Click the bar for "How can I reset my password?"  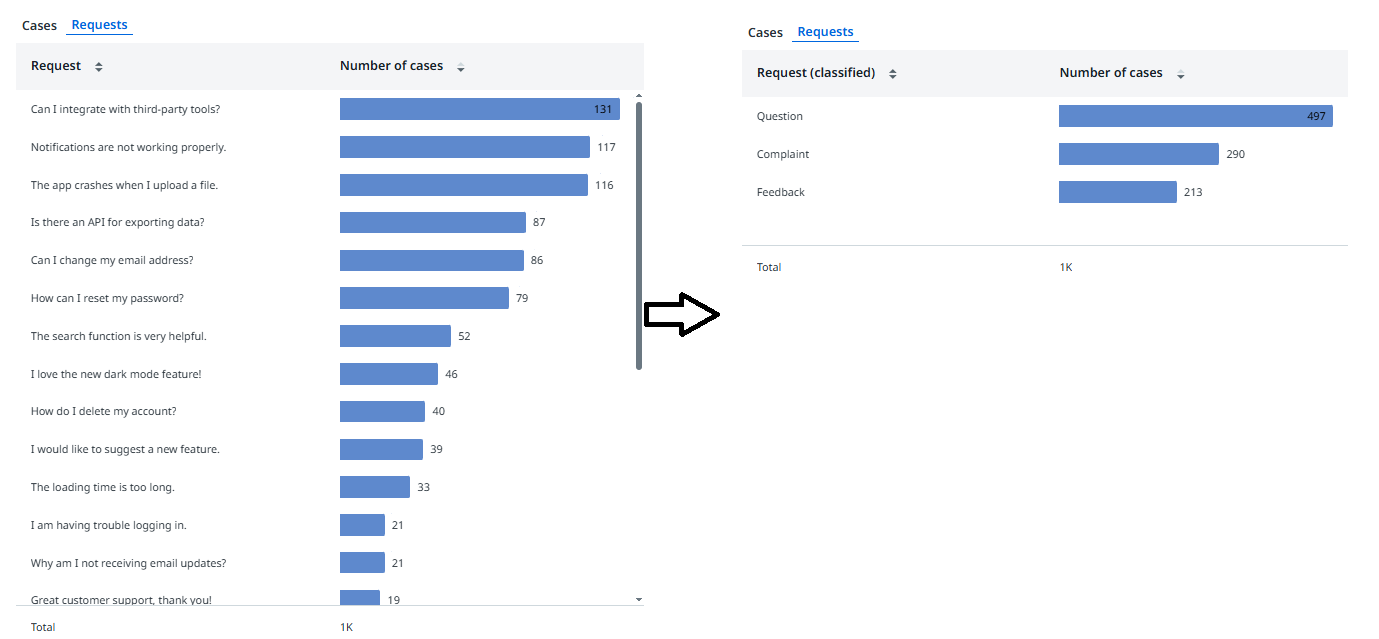pyautogui.click(x=424, y=298)
